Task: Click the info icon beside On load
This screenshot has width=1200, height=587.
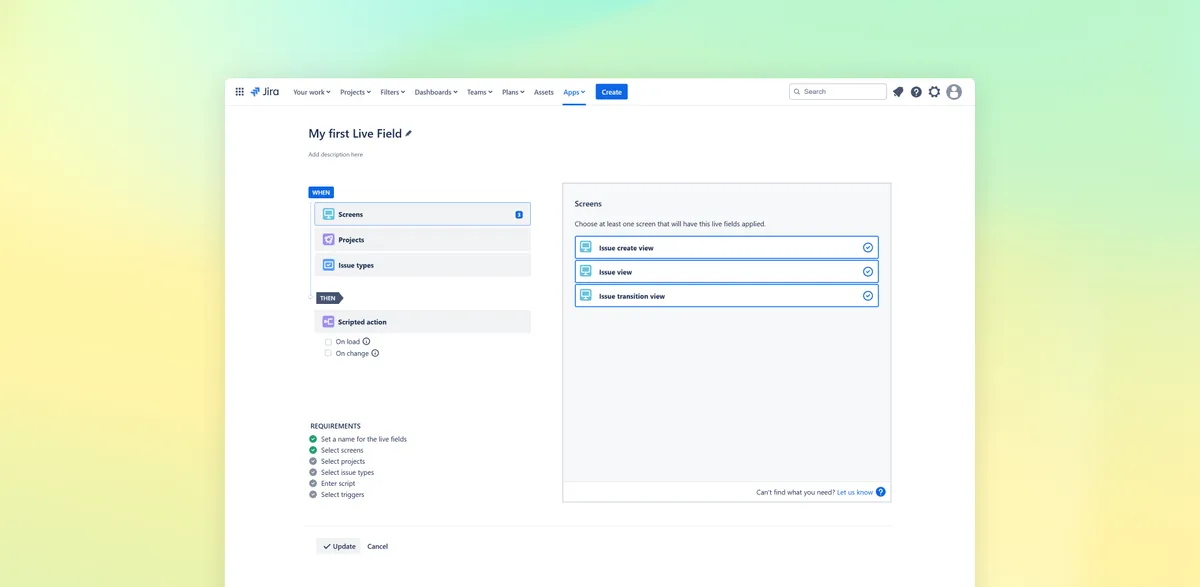Action: coord(366,342)
